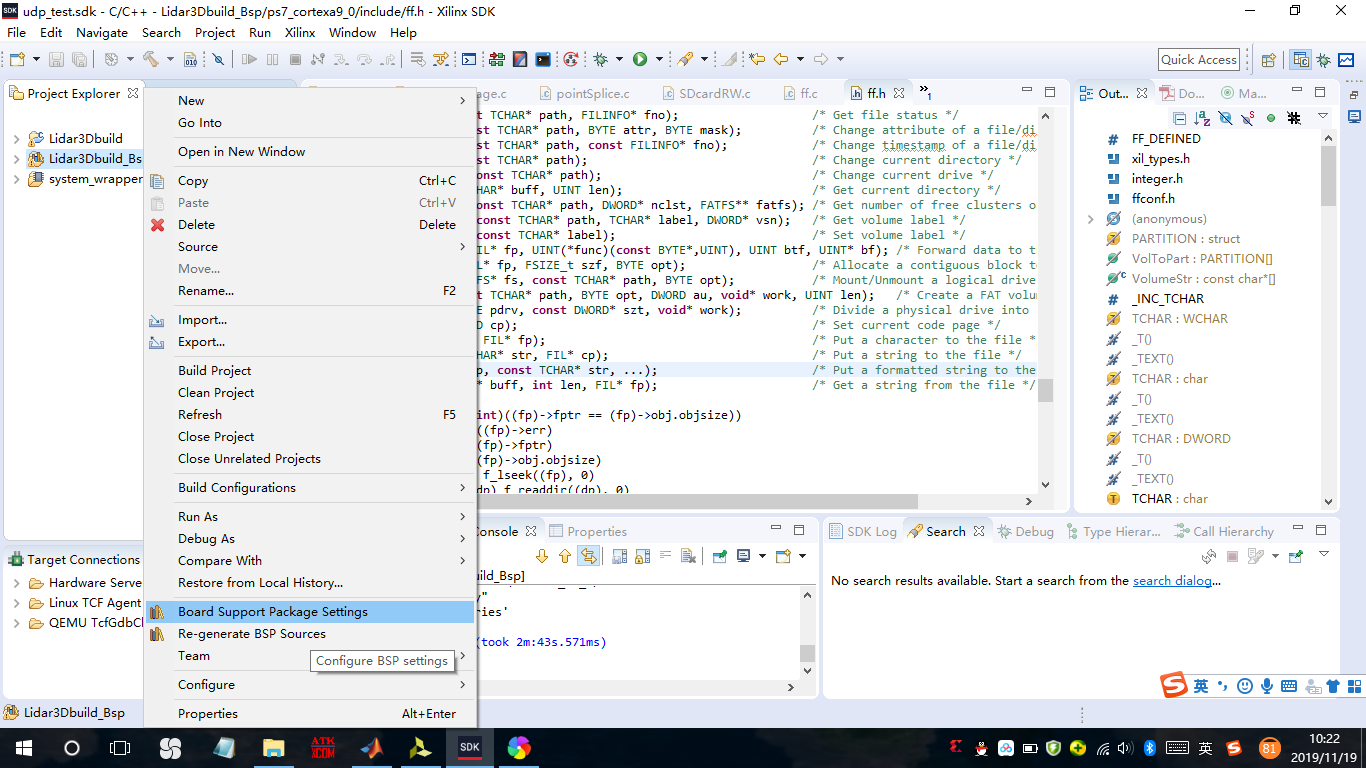Open the Debug perspective icon
The image size is (1366, 768).
tap(1323, 59)
